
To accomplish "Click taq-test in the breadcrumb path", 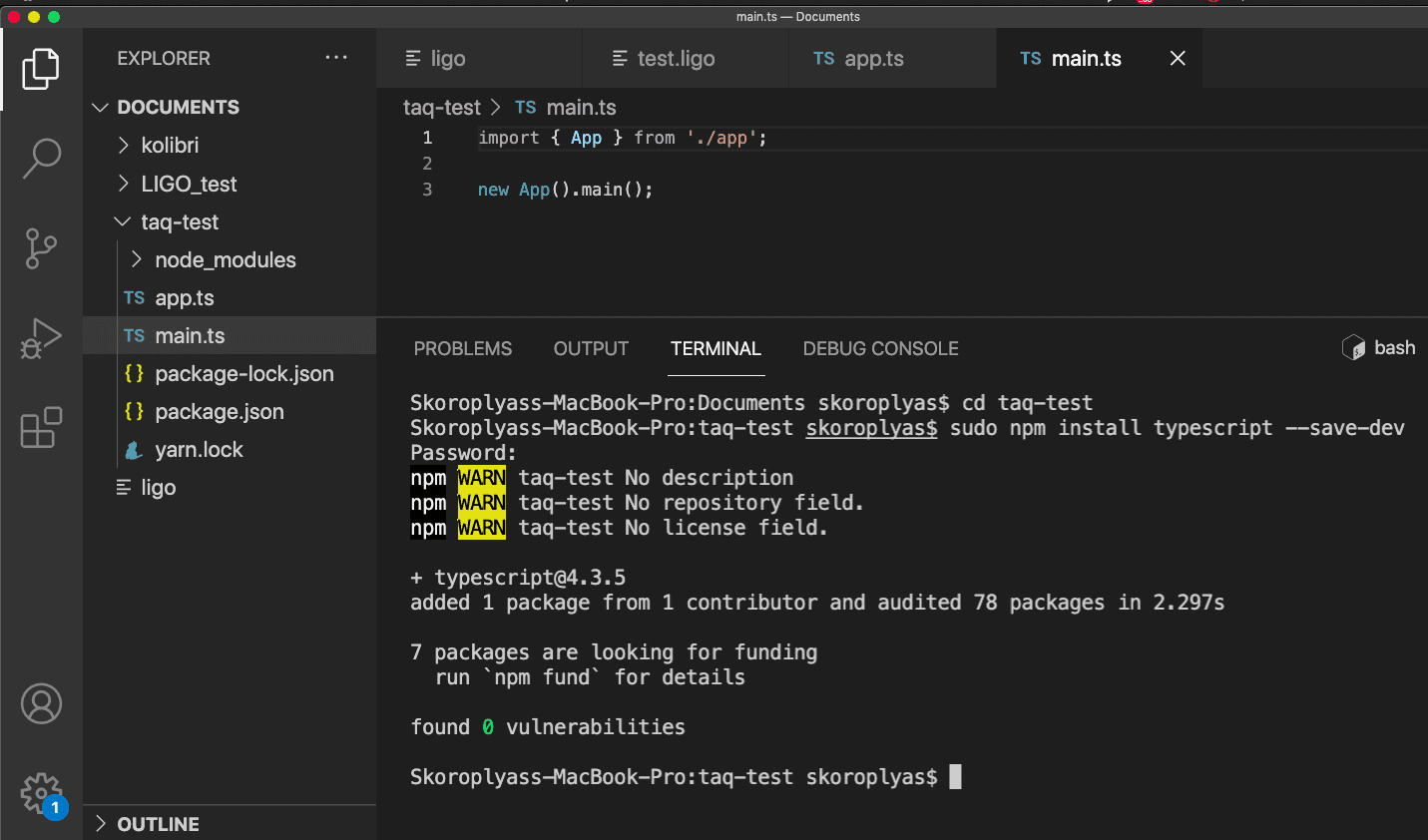I will pos(441,108).
